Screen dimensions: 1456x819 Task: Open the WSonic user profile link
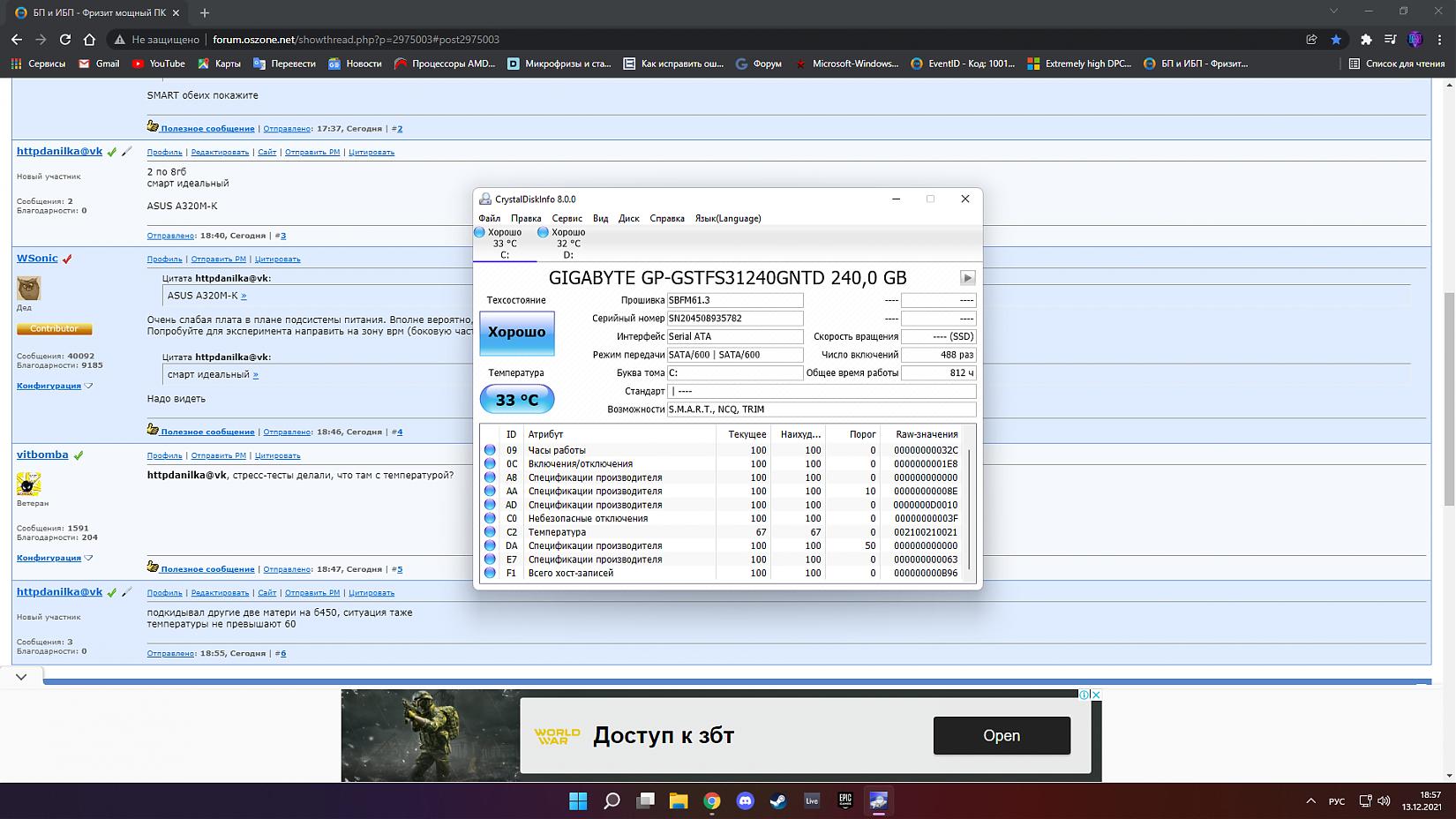37,259
